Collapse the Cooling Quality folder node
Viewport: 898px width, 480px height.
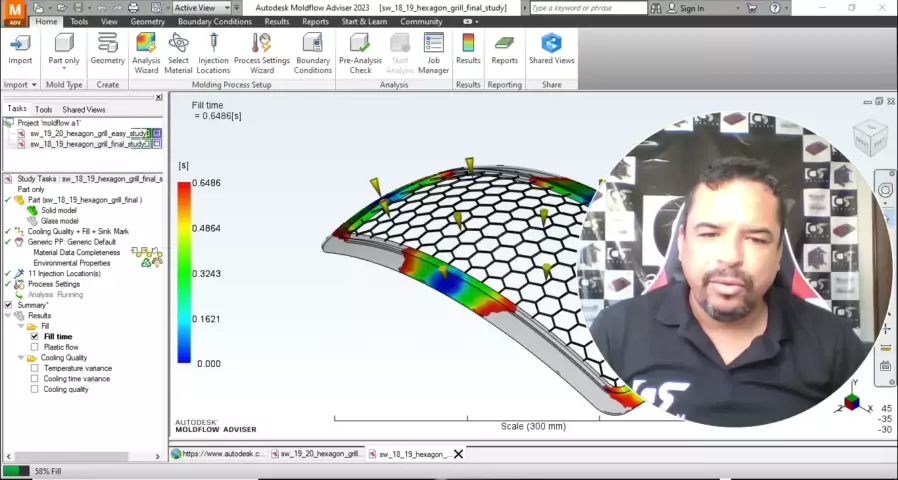[21, 357]
